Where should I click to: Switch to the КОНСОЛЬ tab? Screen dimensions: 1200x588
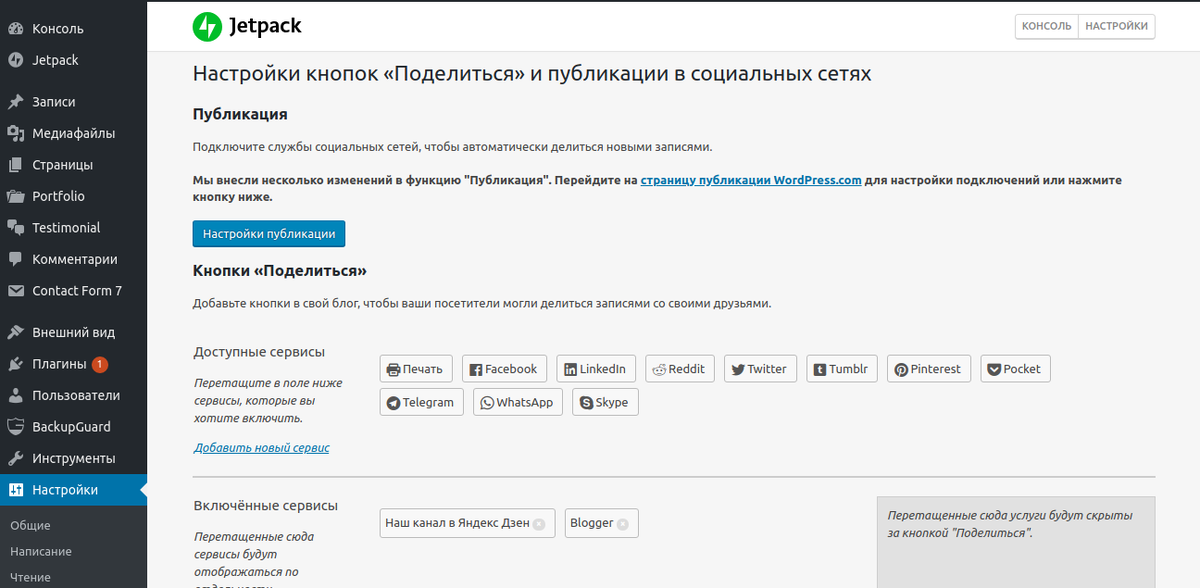tap(1046, 26)
